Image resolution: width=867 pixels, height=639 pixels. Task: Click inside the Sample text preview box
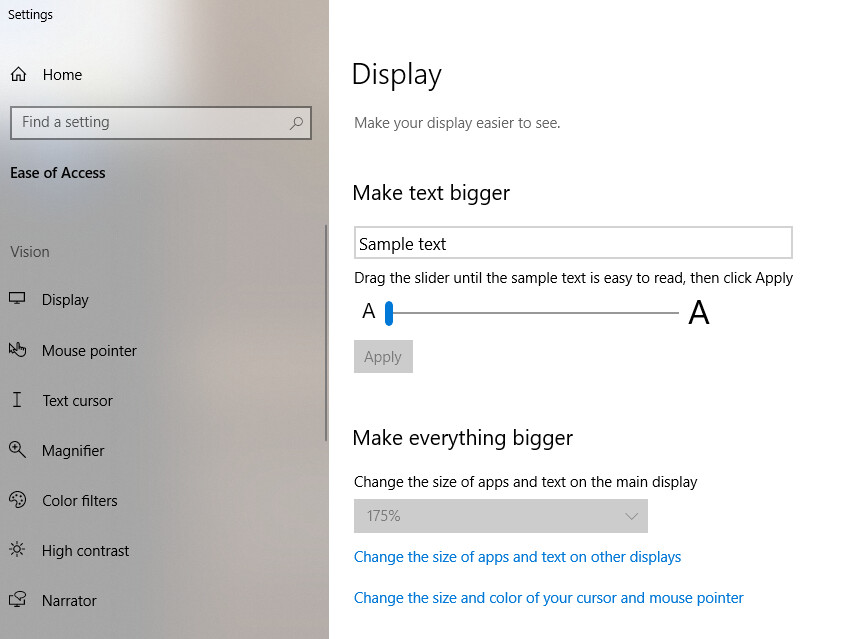coord(573,243)
